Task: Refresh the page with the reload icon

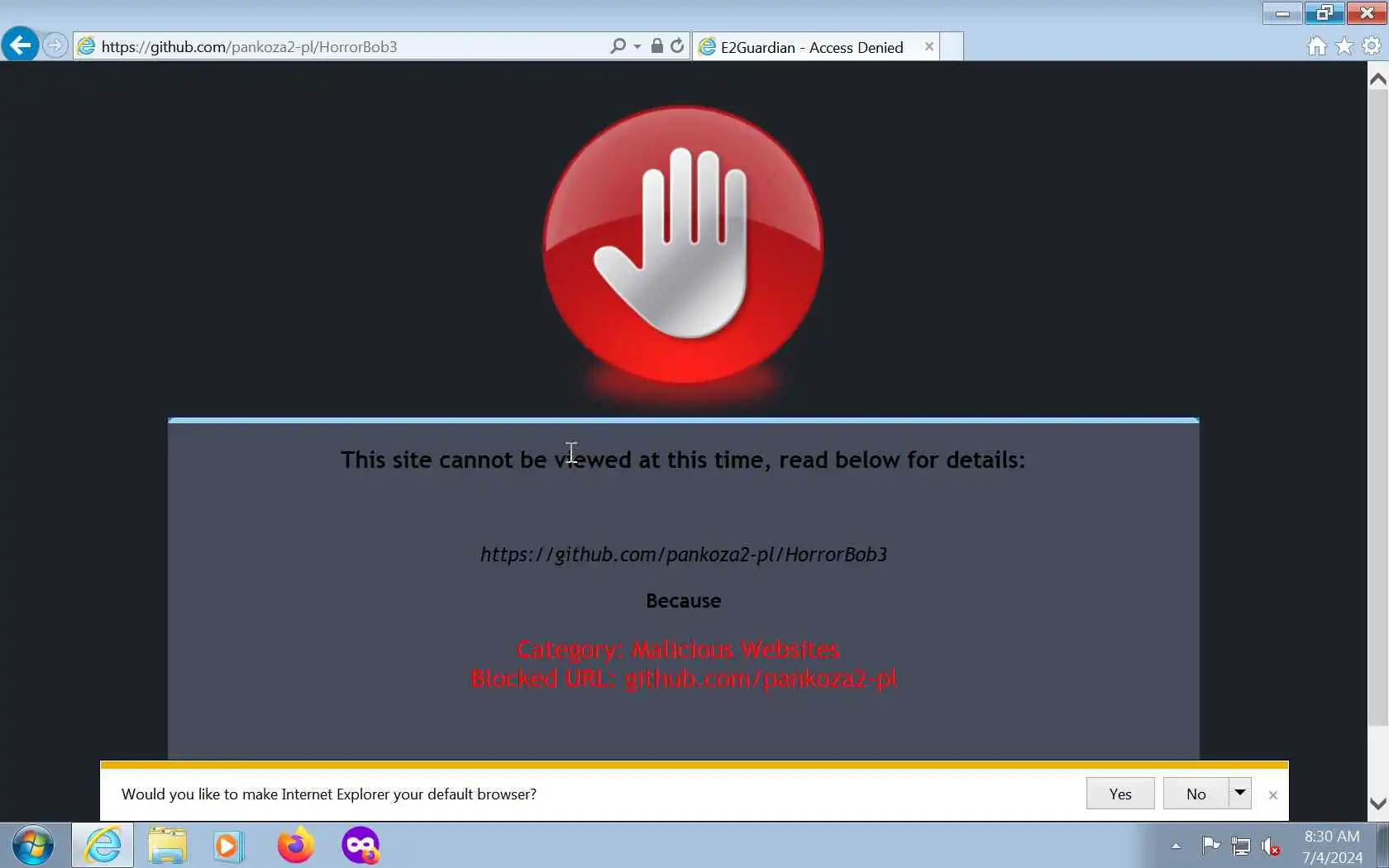Action: tap(677, 46)
